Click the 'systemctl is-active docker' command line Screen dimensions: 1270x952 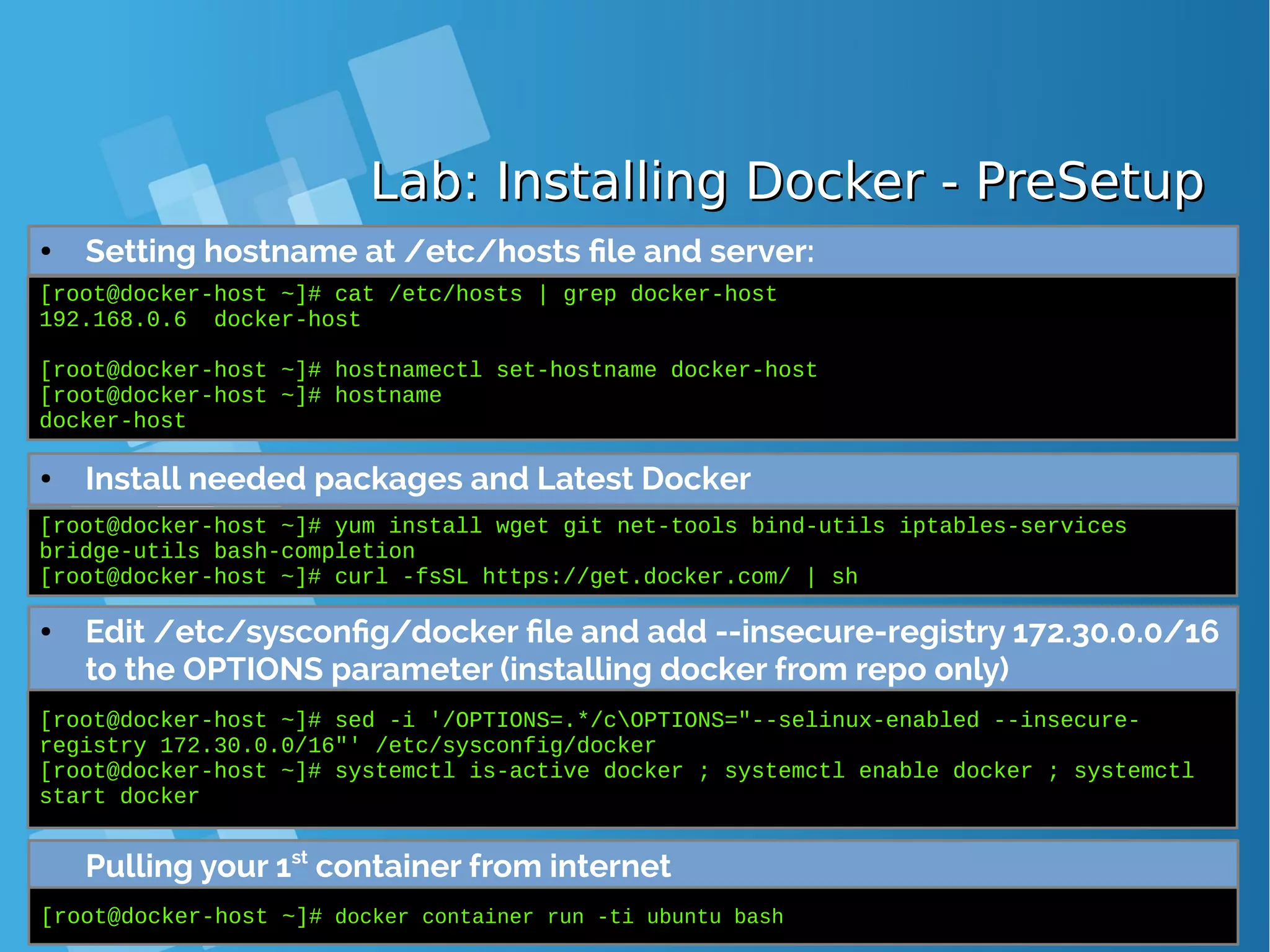[617, 771]
